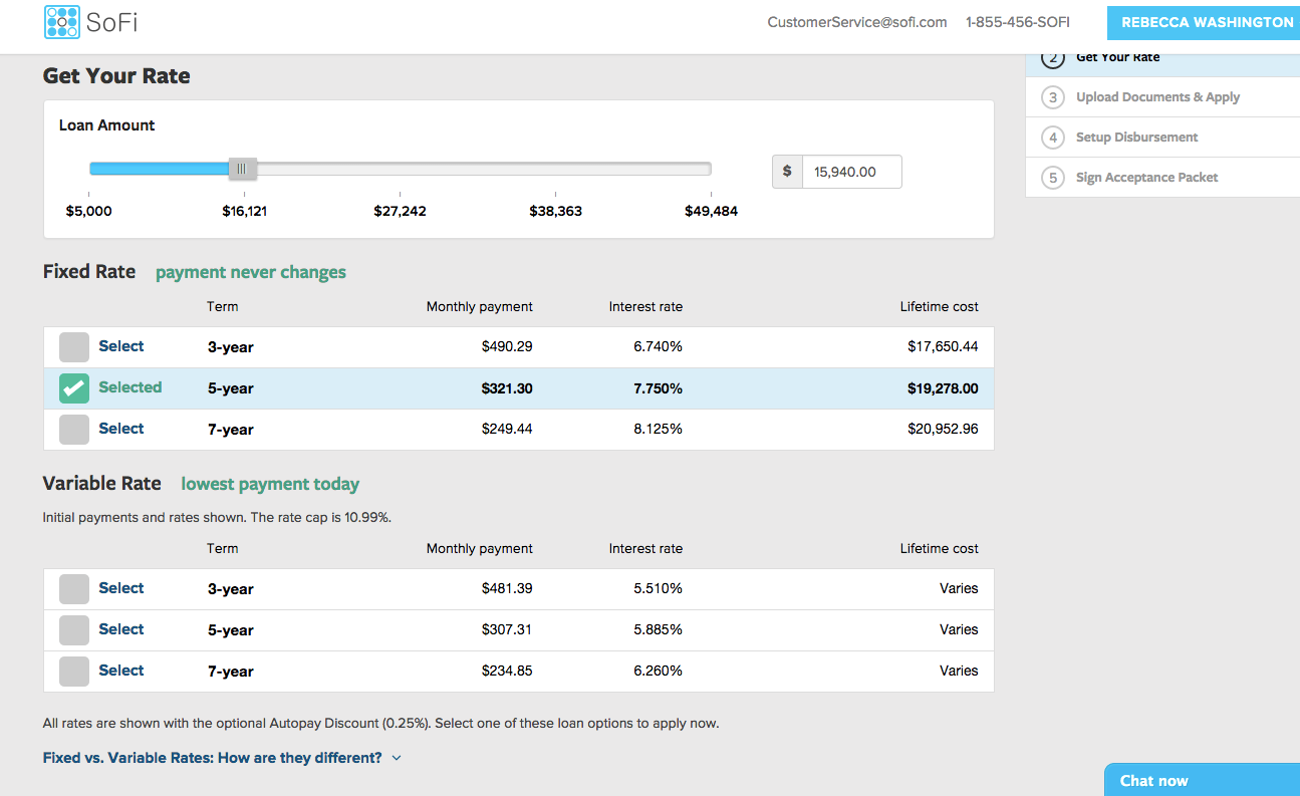The image size is (1300, 796).
Task: Expand Fixed vs. Variable Rates explanation chevron
Action: [397, 758]
